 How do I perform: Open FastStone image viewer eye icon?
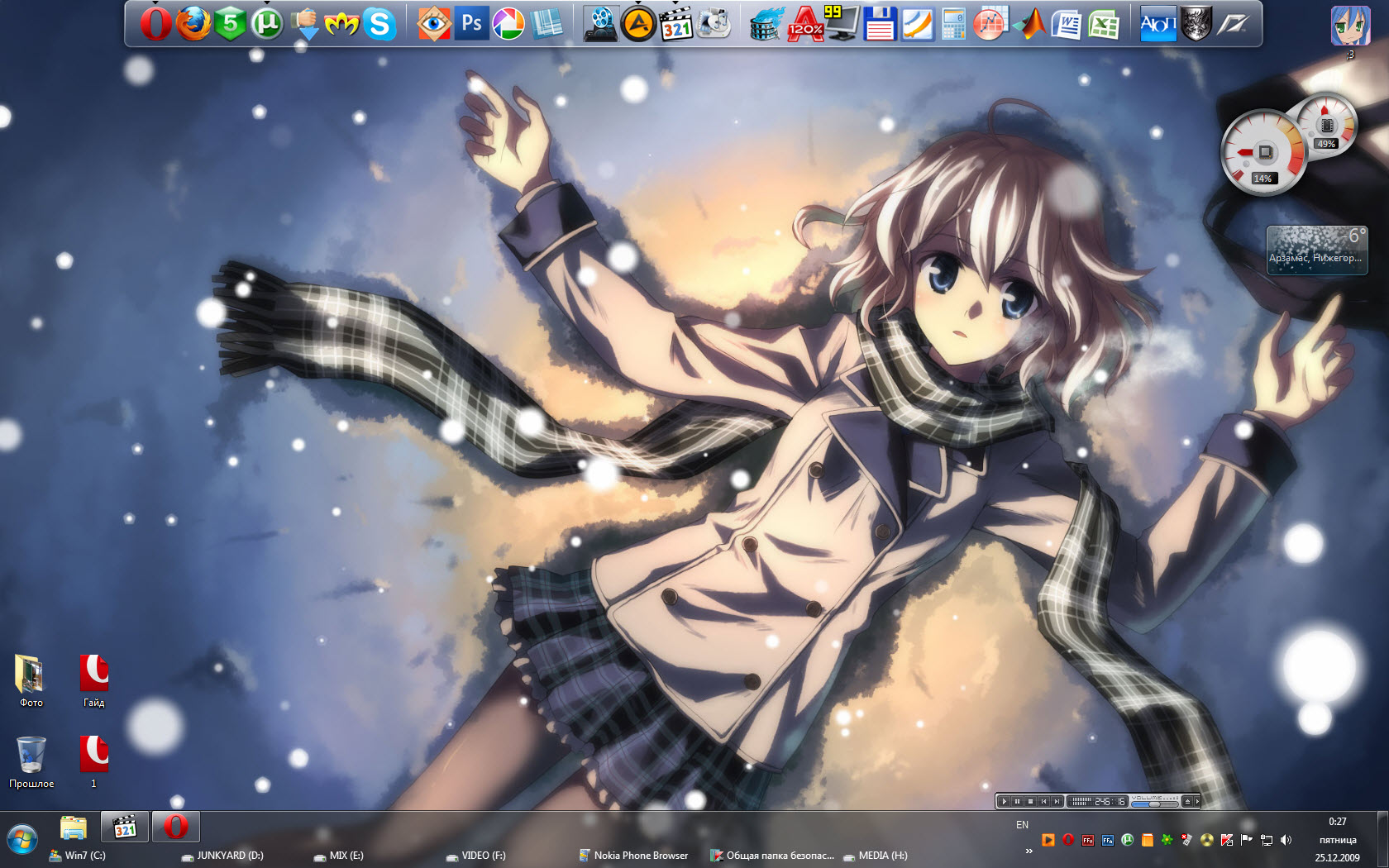[434, 24]
